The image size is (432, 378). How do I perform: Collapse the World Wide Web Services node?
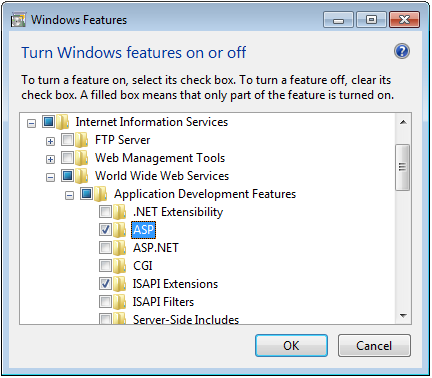[x=50, y=178]
